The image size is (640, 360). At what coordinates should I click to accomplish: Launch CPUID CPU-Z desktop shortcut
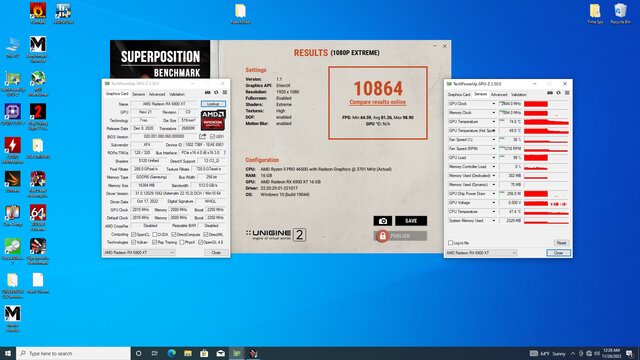[13, 115]
